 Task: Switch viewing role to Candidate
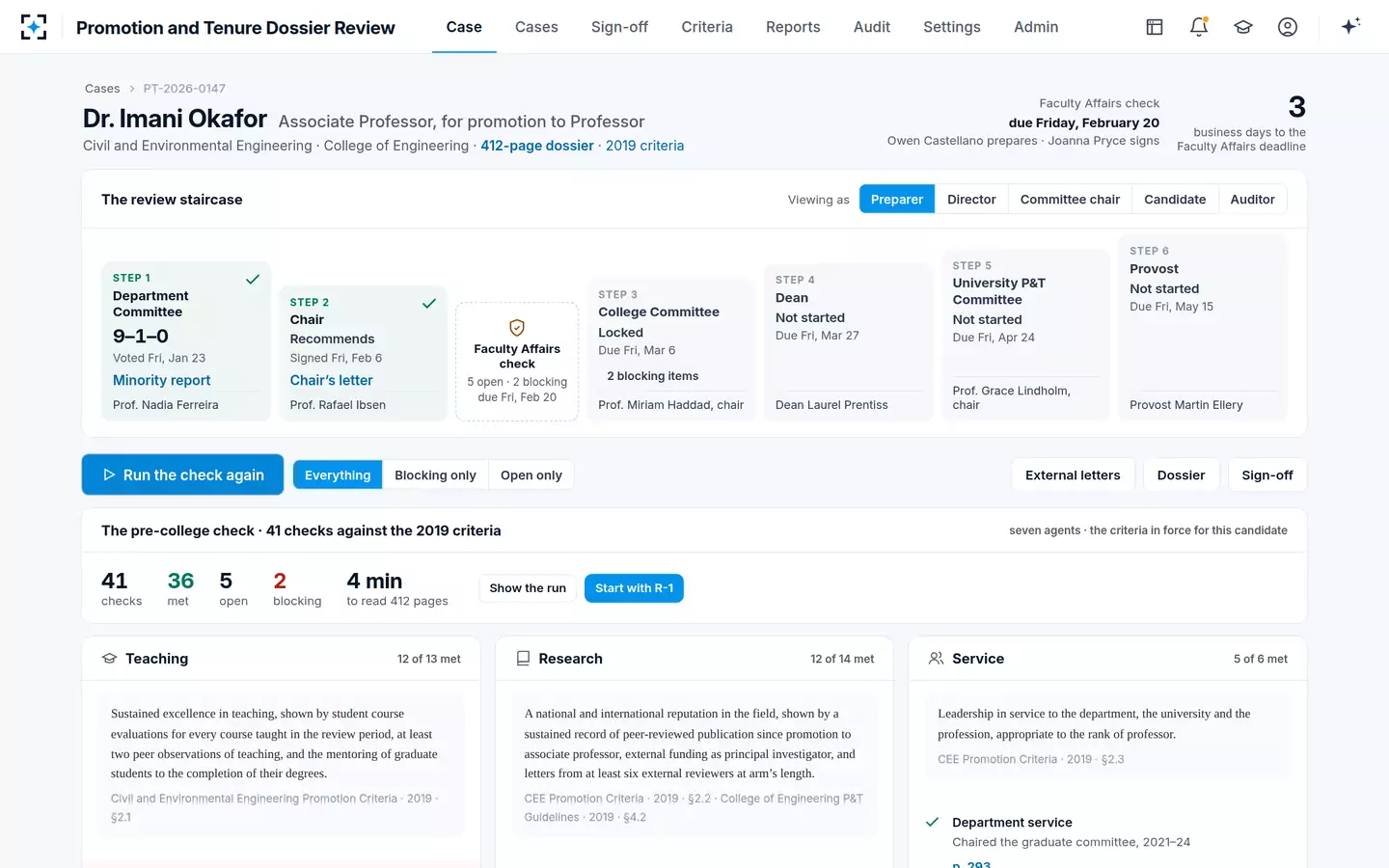pos(1175,200)
